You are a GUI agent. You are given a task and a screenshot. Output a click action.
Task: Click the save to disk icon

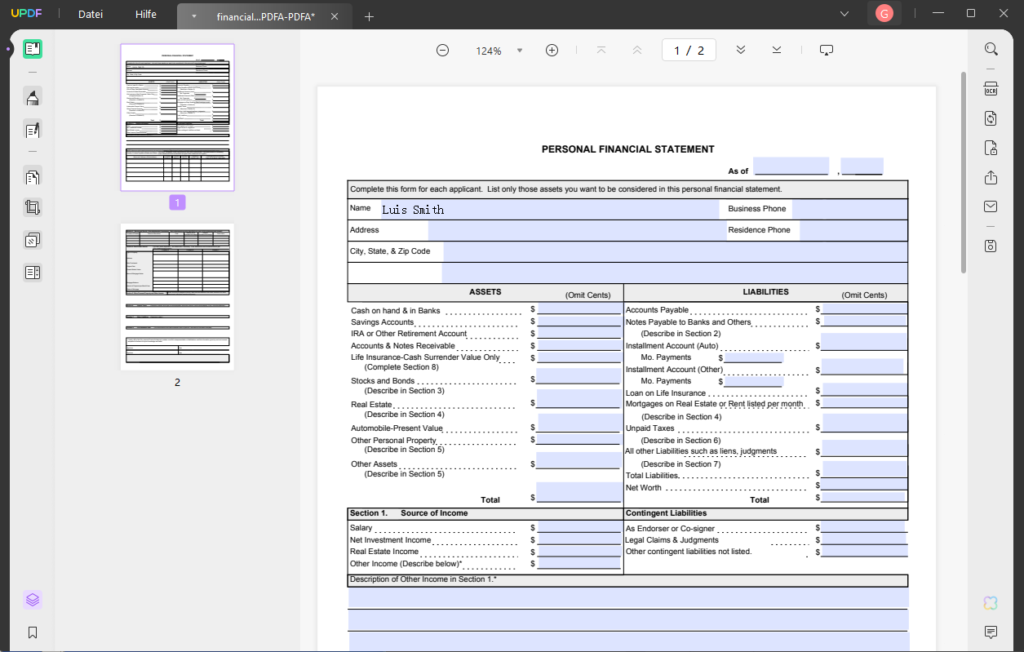click(990, 246)
